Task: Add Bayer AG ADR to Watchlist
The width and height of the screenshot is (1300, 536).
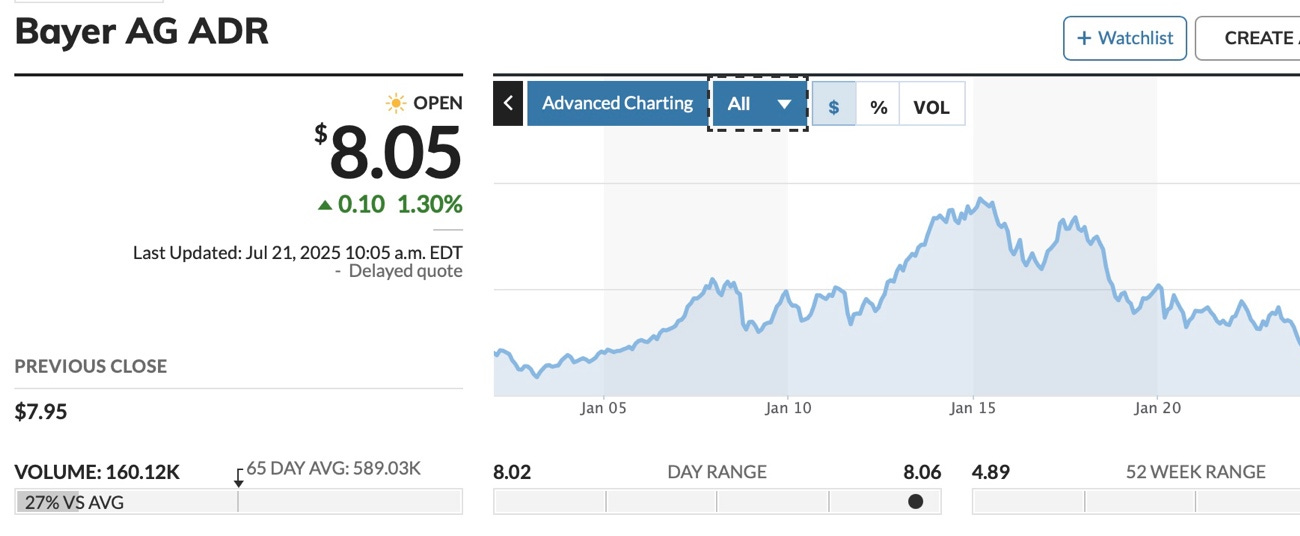Action: [1125, 38]
